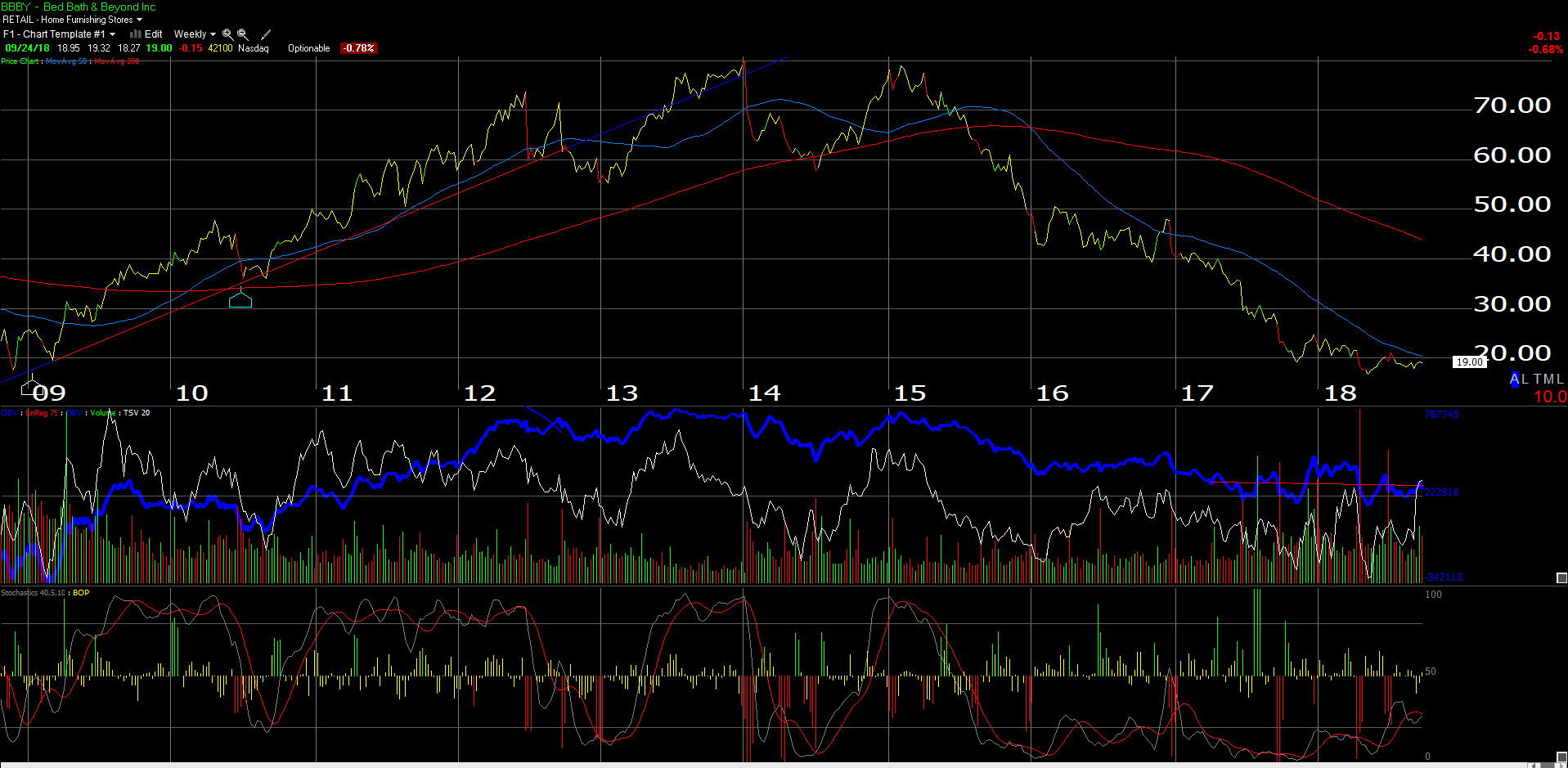Click the 18 year label on time axis
Image resolution: width=1568 pixels, height=768 pixels.
click(x=1340, y=393)
